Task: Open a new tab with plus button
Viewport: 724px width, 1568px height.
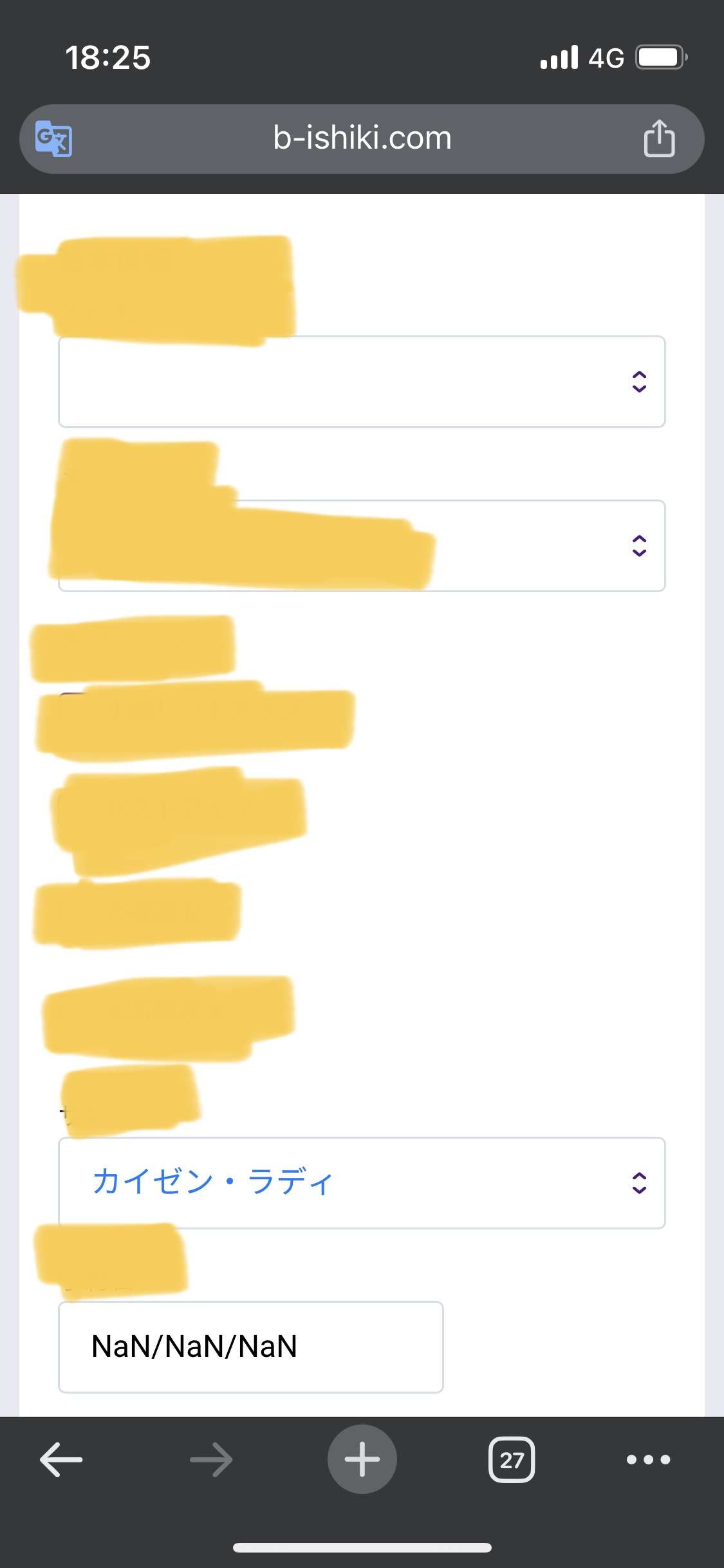Action: [x=362, y=1459]
